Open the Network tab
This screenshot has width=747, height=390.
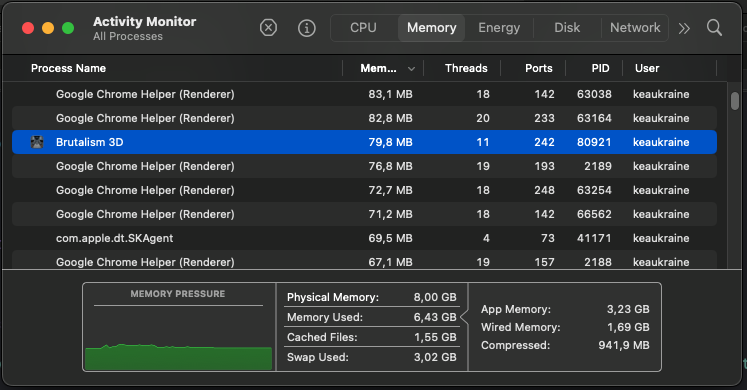[x=635, y=28]
